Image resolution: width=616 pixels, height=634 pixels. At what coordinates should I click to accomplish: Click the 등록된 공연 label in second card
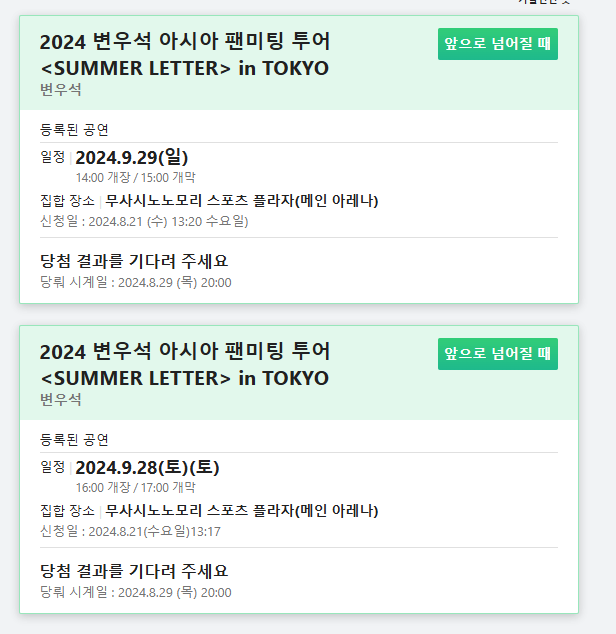click(74, 440)
